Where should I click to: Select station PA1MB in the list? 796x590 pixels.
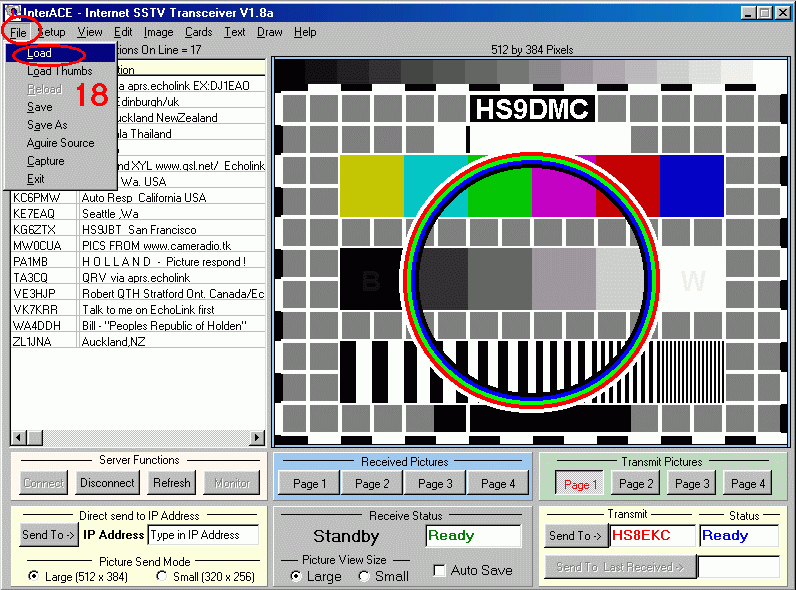point(138,261)
